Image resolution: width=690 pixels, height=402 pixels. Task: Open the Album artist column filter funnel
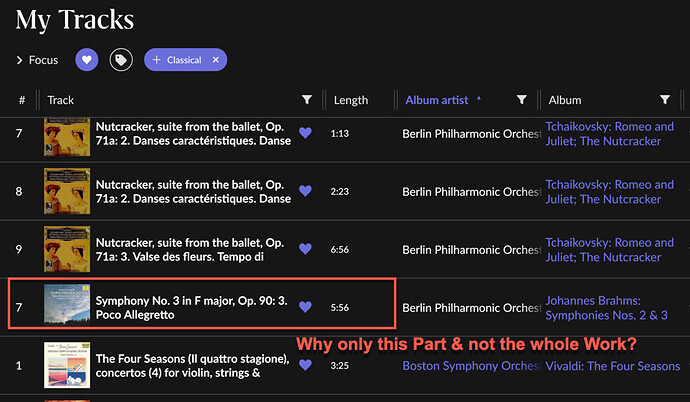click(521, 100)
